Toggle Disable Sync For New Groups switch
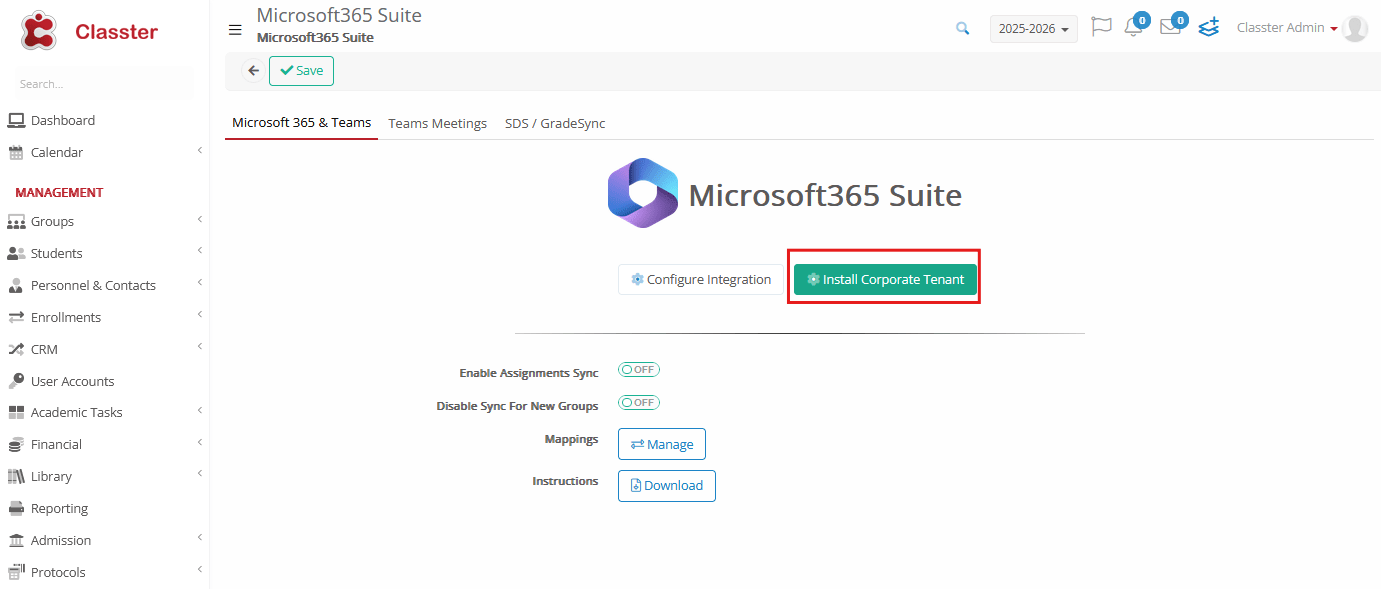The height and width of the screenshot is (589, 1381). click(639, 403)
